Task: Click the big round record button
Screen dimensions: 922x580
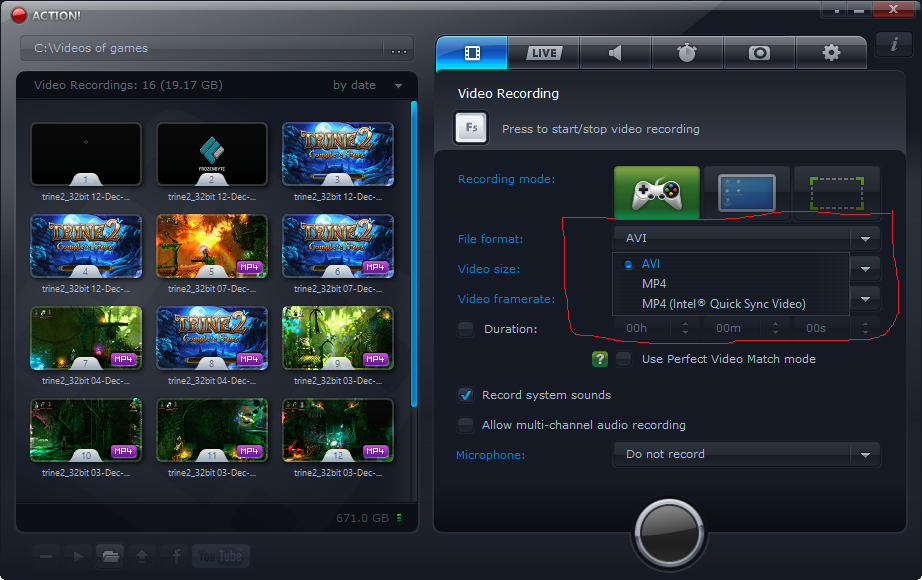Action: click(669, 534)
